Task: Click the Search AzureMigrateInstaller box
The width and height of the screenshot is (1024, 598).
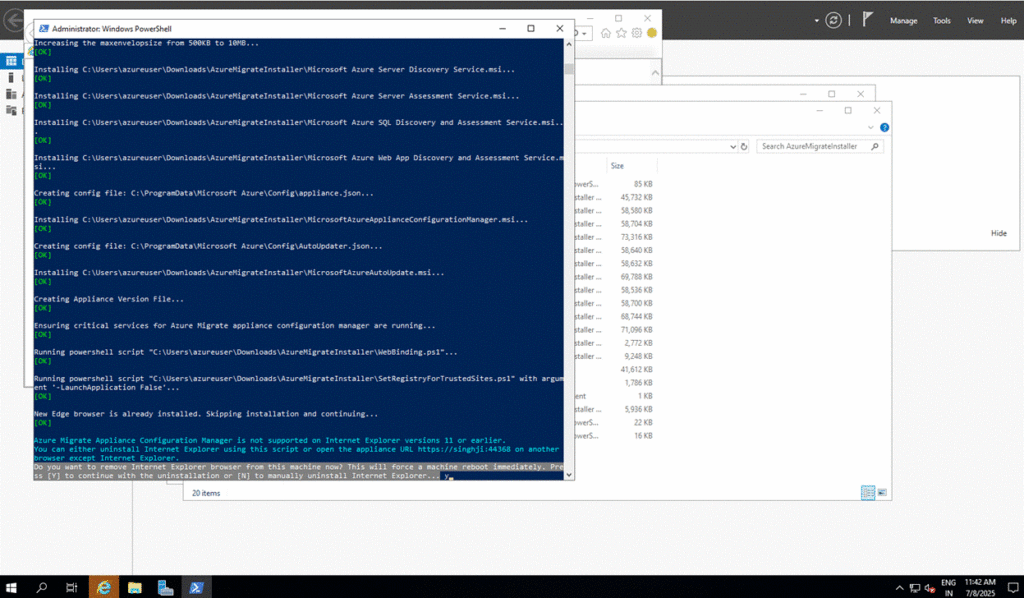Action: pos(815,146)
